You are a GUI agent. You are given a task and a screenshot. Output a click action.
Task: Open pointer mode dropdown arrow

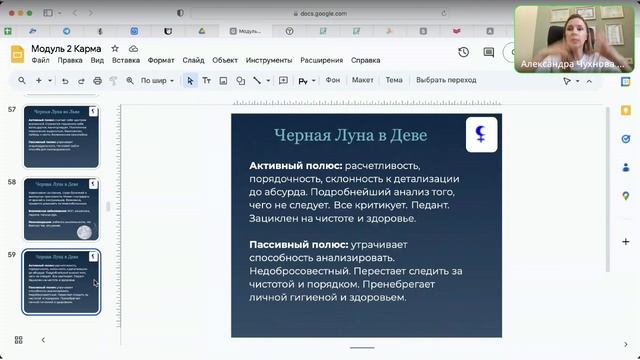tap(578, 81)
